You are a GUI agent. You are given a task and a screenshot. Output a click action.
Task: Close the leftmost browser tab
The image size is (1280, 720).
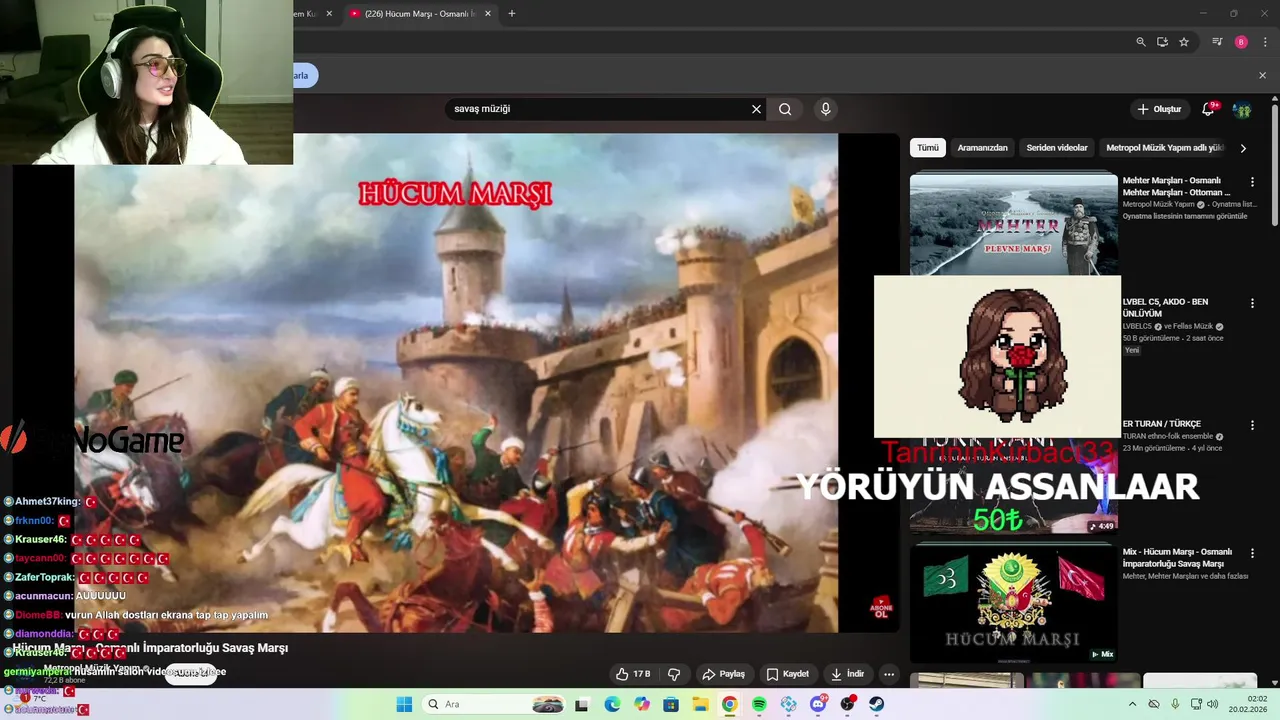329,14
